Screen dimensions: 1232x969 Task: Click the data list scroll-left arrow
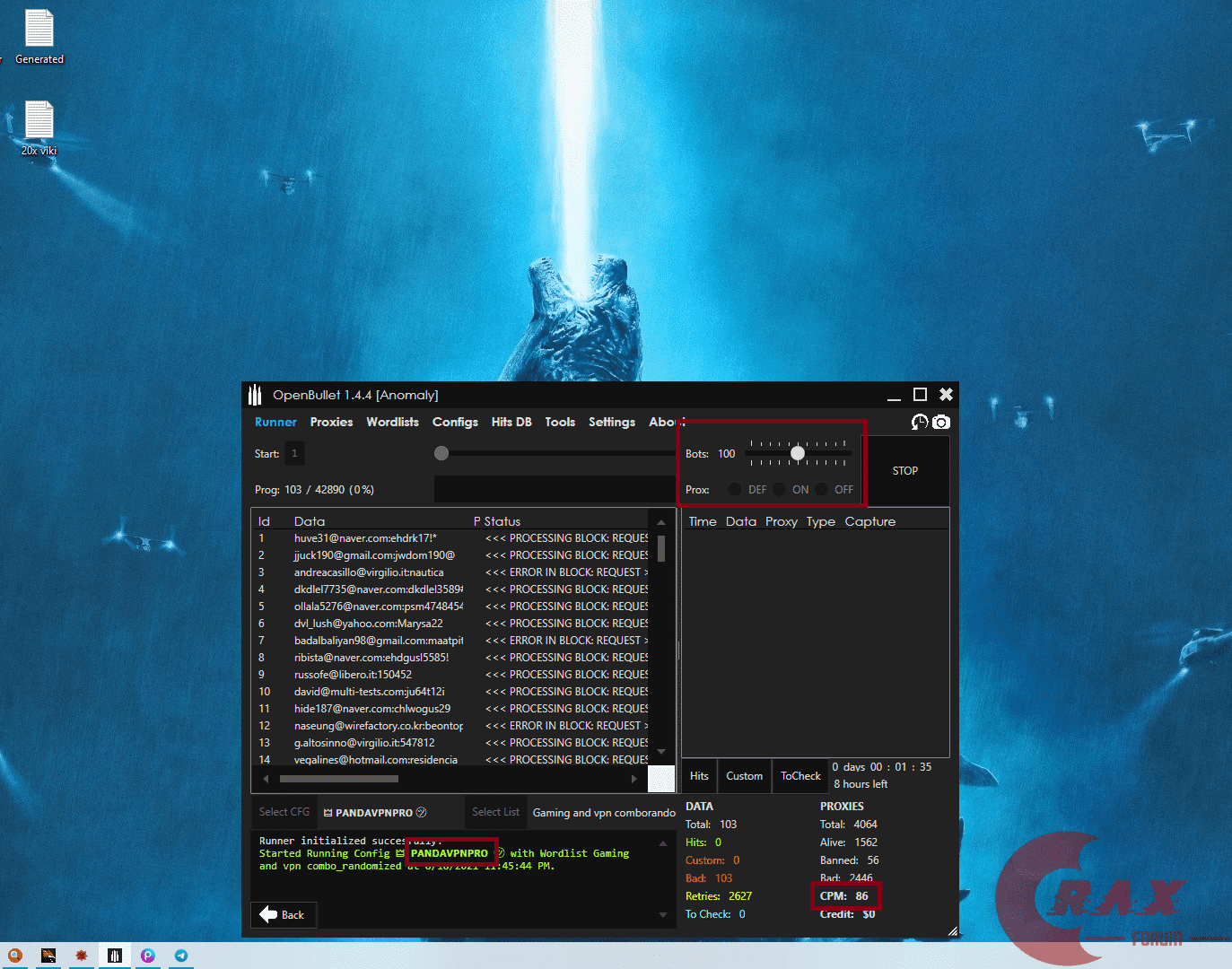coord(266,779)
